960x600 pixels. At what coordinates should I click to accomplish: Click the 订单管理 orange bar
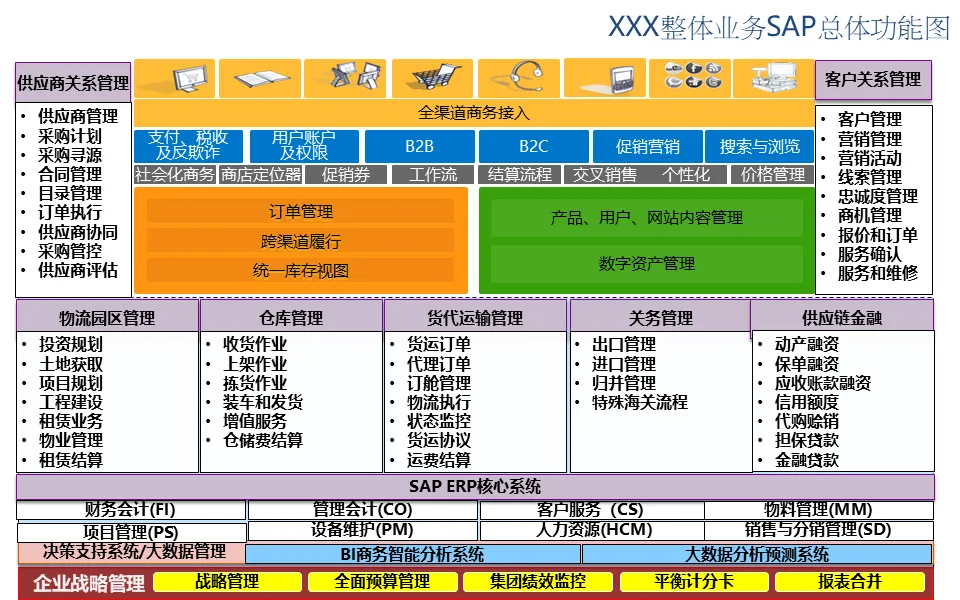300,212
